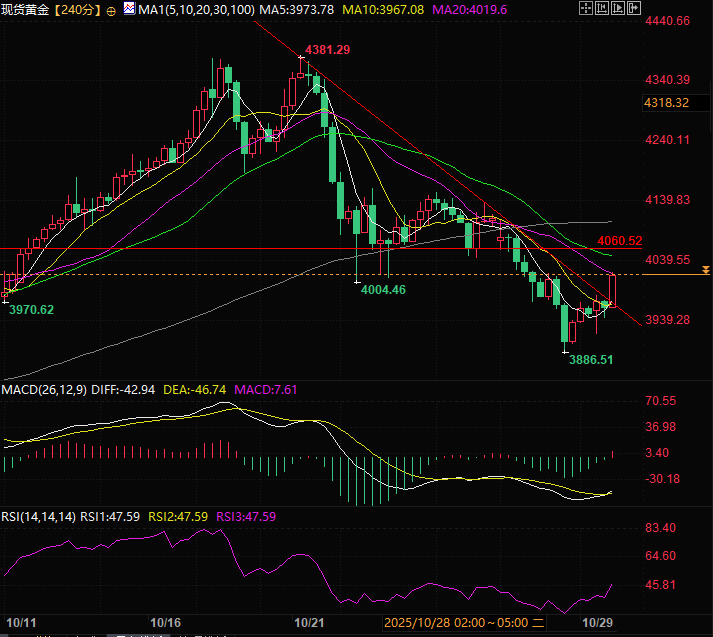Open MACD(26,12,9) indicator parameters

pos(46,389)
